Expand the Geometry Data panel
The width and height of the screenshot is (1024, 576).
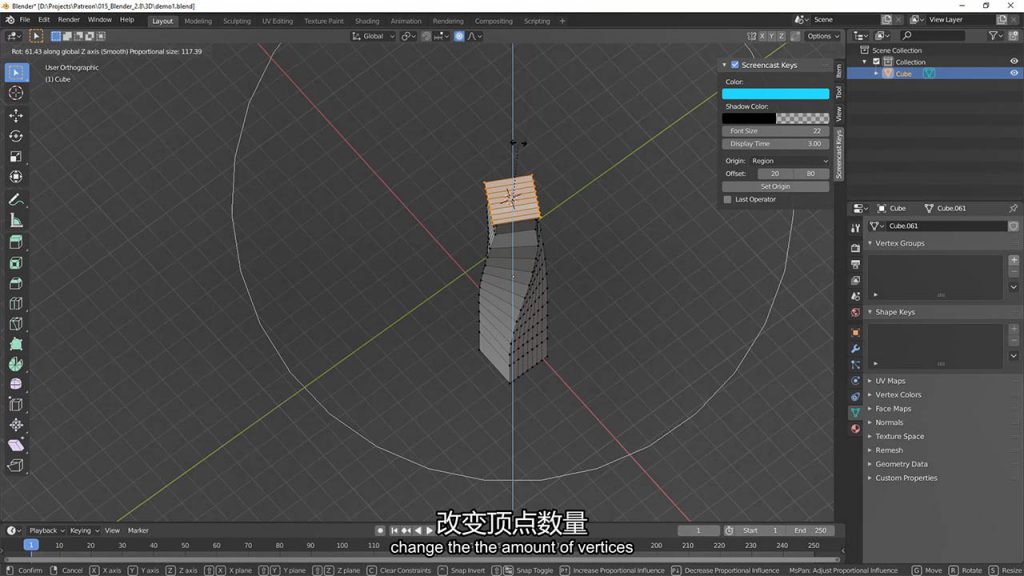[x=870, y=464]
